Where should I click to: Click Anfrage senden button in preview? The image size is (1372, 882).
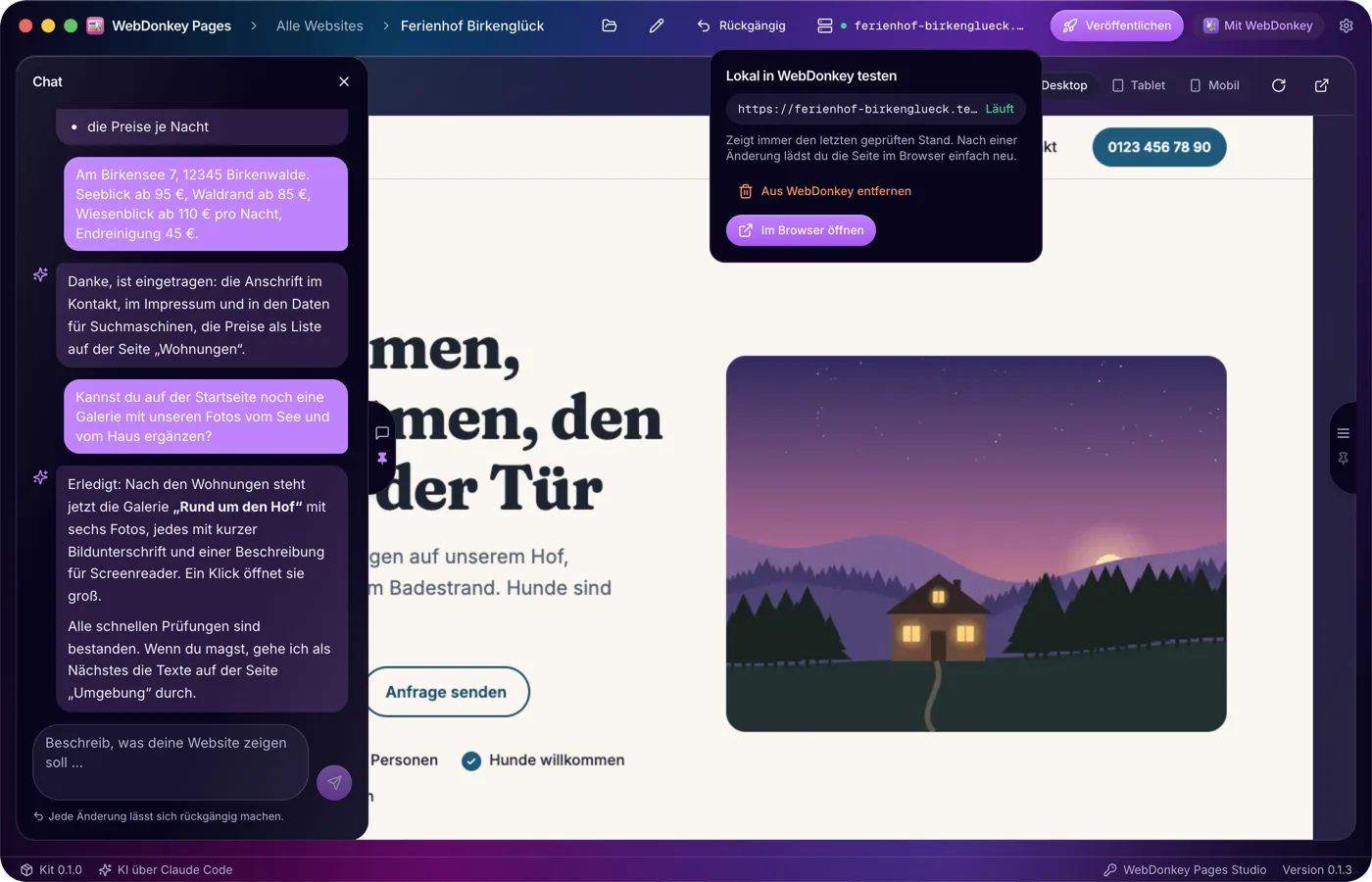point(446,692)
